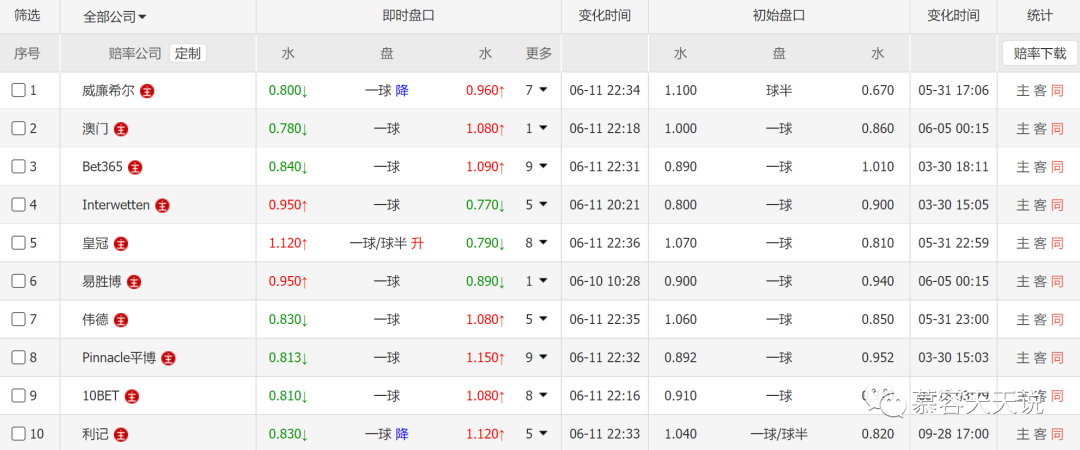Tick the checkbox for row 4 Interwetten
The height and width of the screenshot is (450, 1080).
[19, 205]
